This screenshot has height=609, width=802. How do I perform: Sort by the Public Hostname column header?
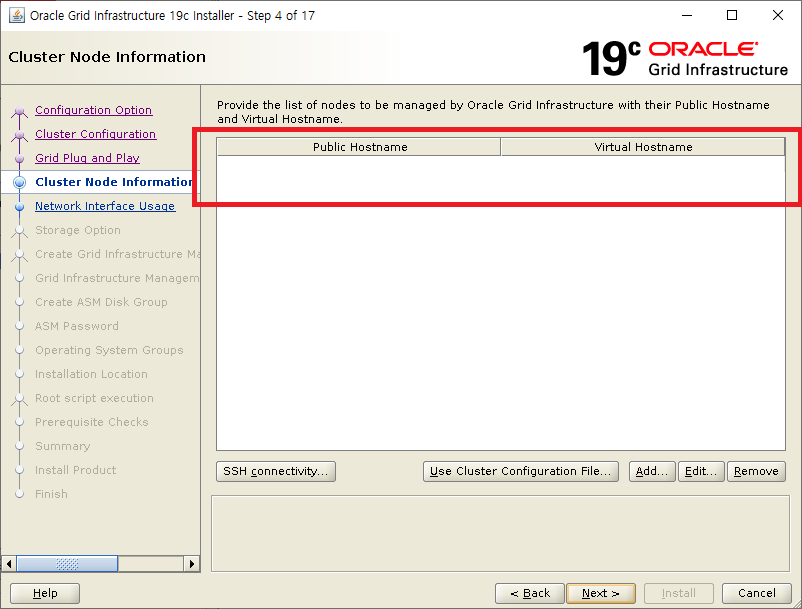click(x=359, y=147)
